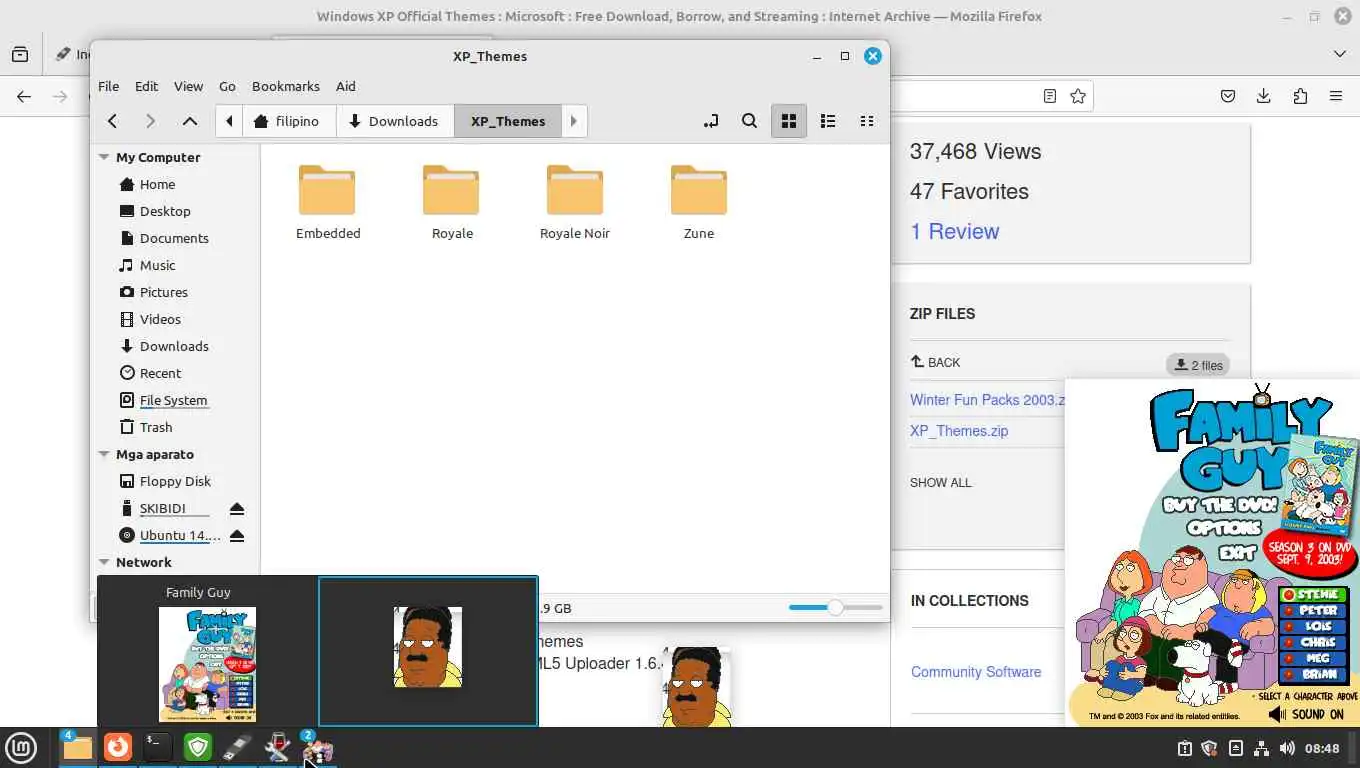The width and height of the screenshot is (1360, 768).
Task: Click Terminal icon in taskbar
Action: pos(158,747)
